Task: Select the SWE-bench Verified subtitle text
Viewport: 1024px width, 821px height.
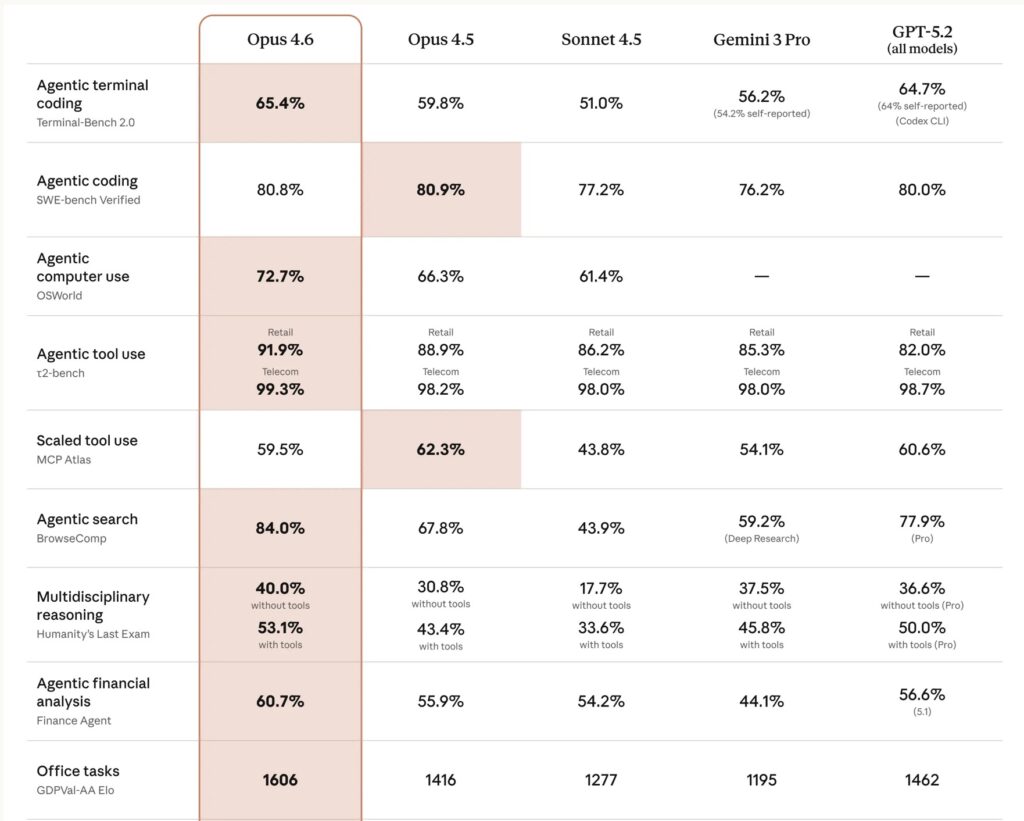Action: [88, 200]
